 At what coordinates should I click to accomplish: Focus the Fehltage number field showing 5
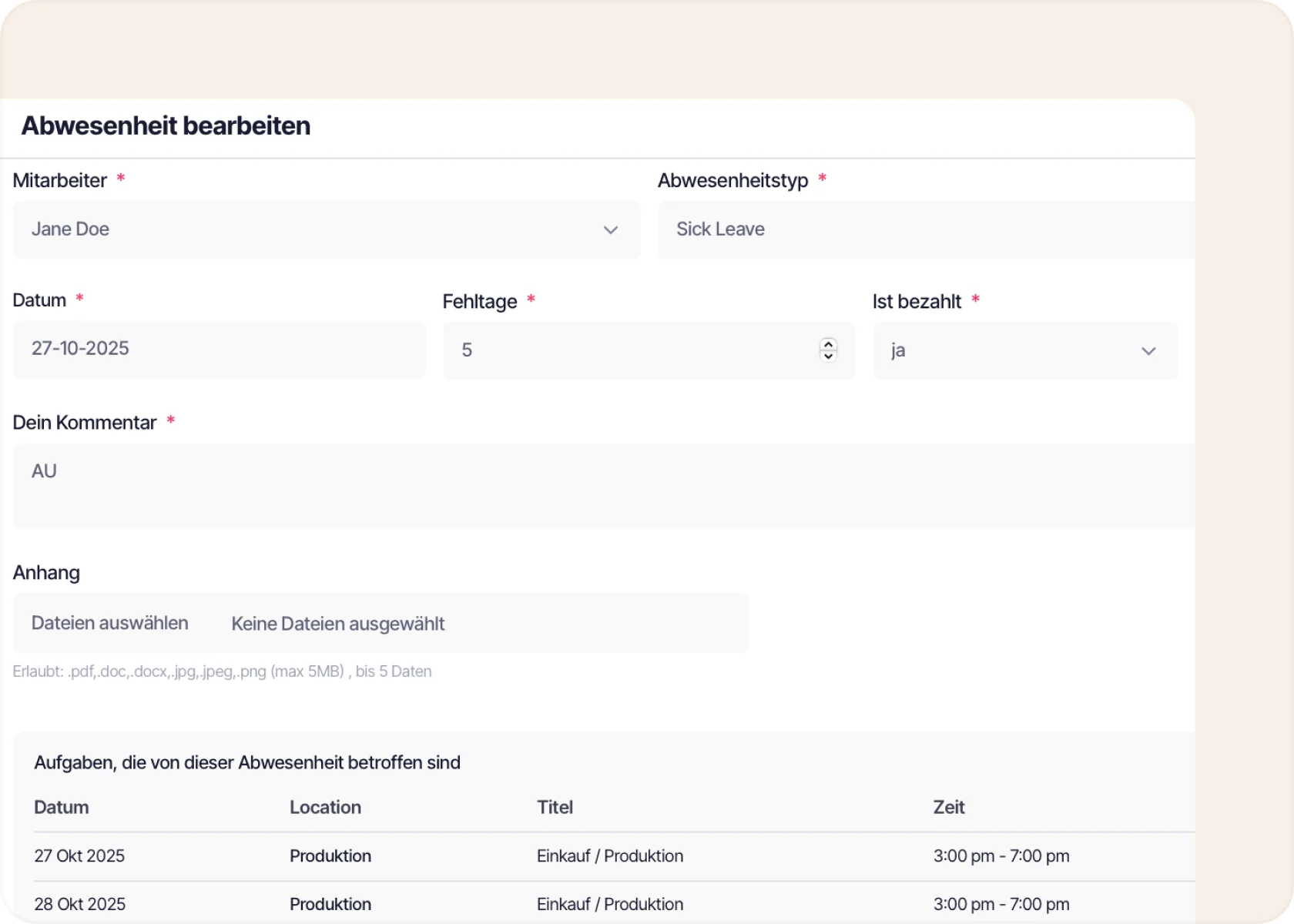[649, 350]
